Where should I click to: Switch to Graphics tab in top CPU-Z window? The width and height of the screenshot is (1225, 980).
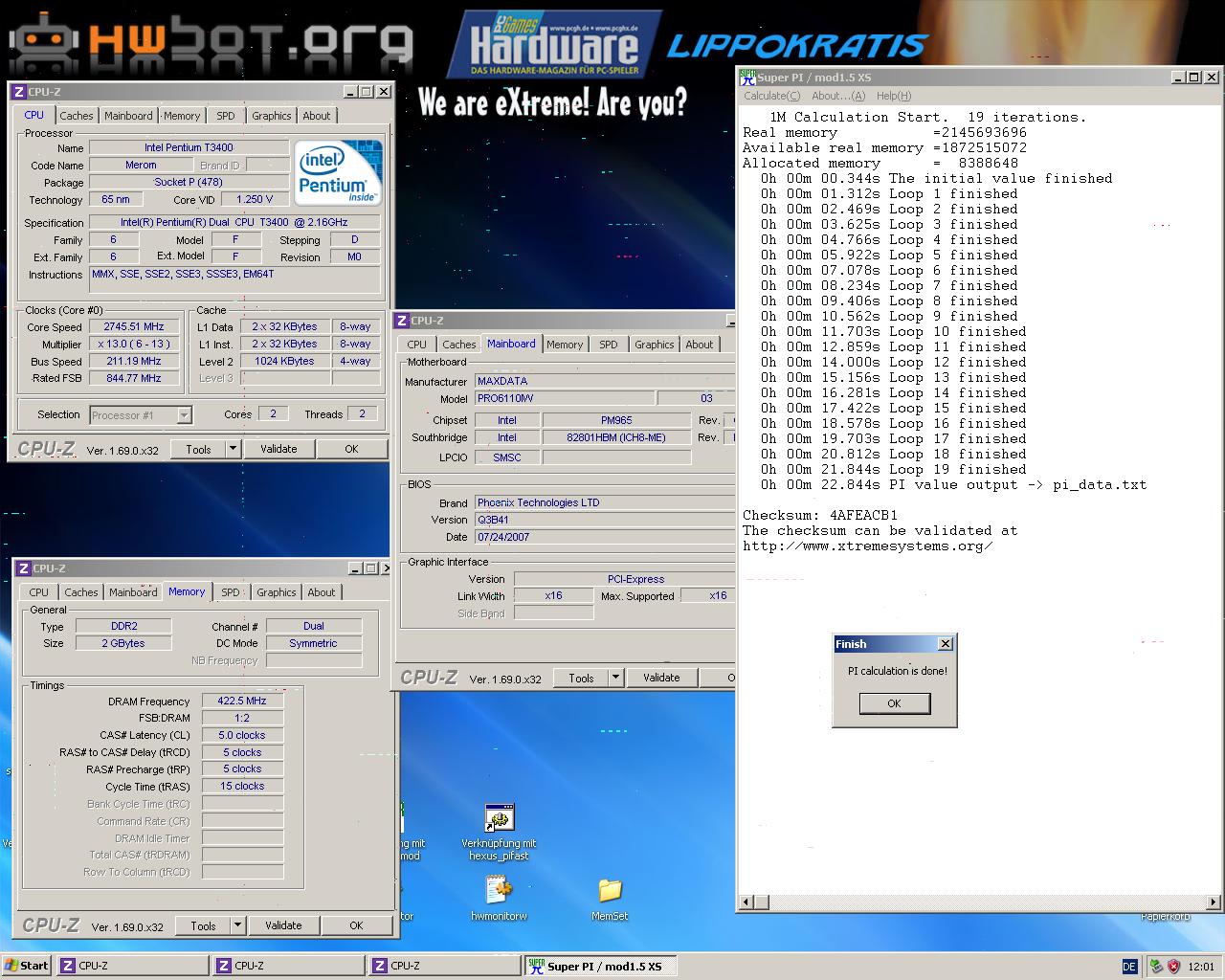[x=271, y=116]
